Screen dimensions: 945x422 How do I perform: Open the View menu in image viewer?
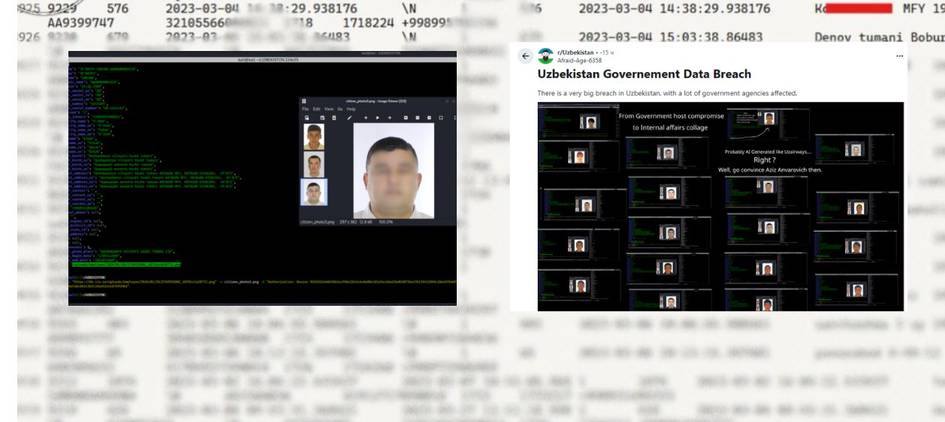pyautogui.click(x=329, y=108)
